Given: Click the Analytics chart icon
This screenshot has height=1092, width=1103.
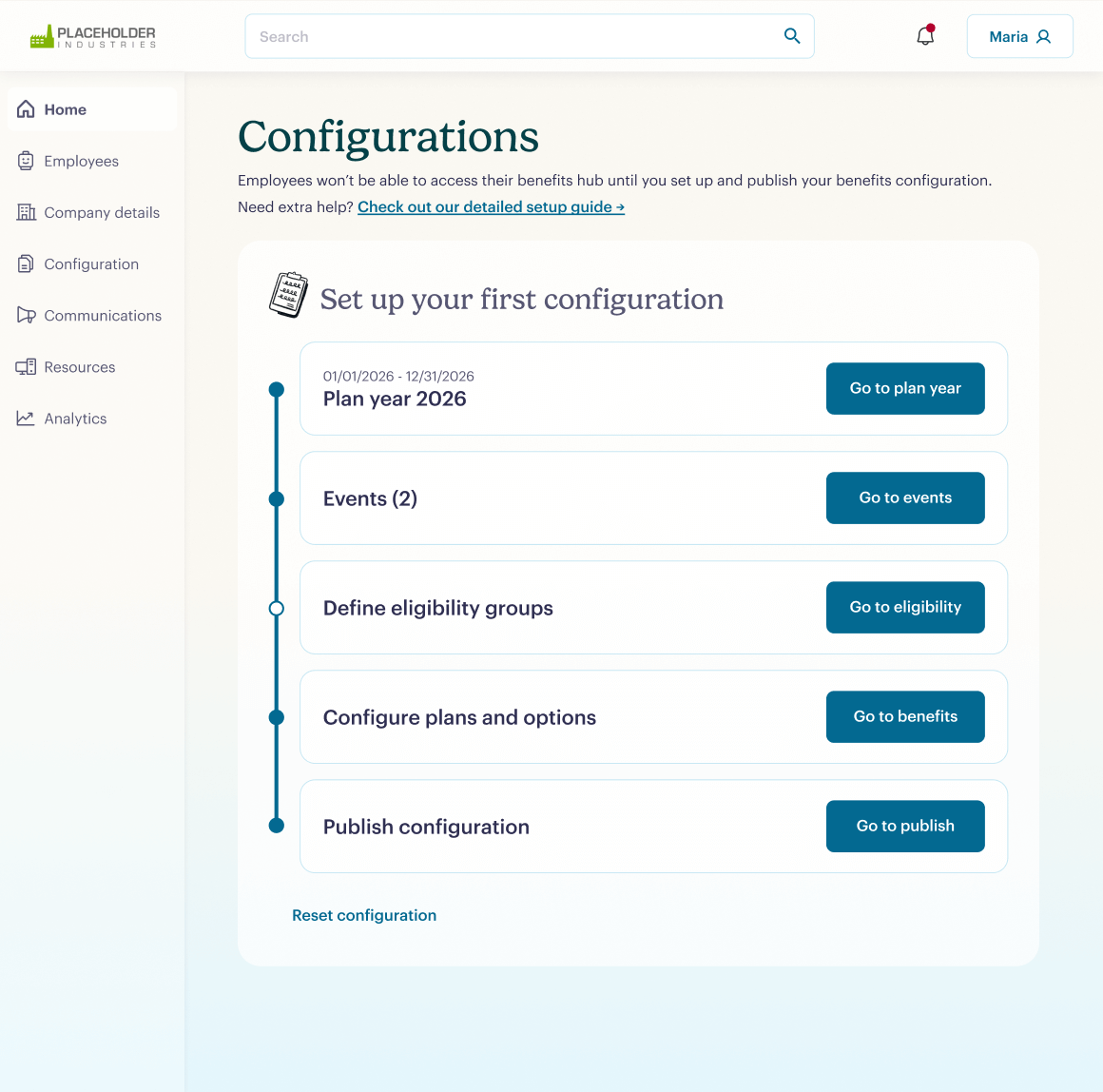Looking at the screenshot, I should coord(26,418).
